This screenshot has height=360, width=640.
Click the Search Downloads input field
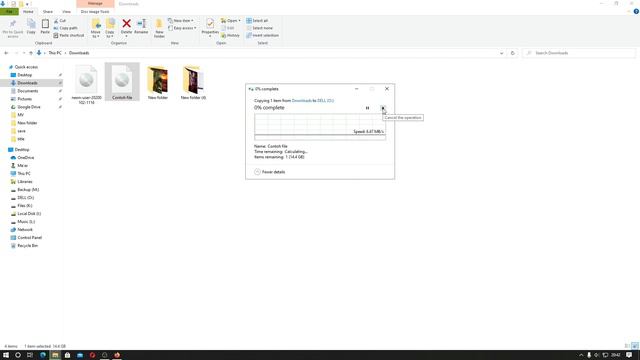[x=579, y=53]
